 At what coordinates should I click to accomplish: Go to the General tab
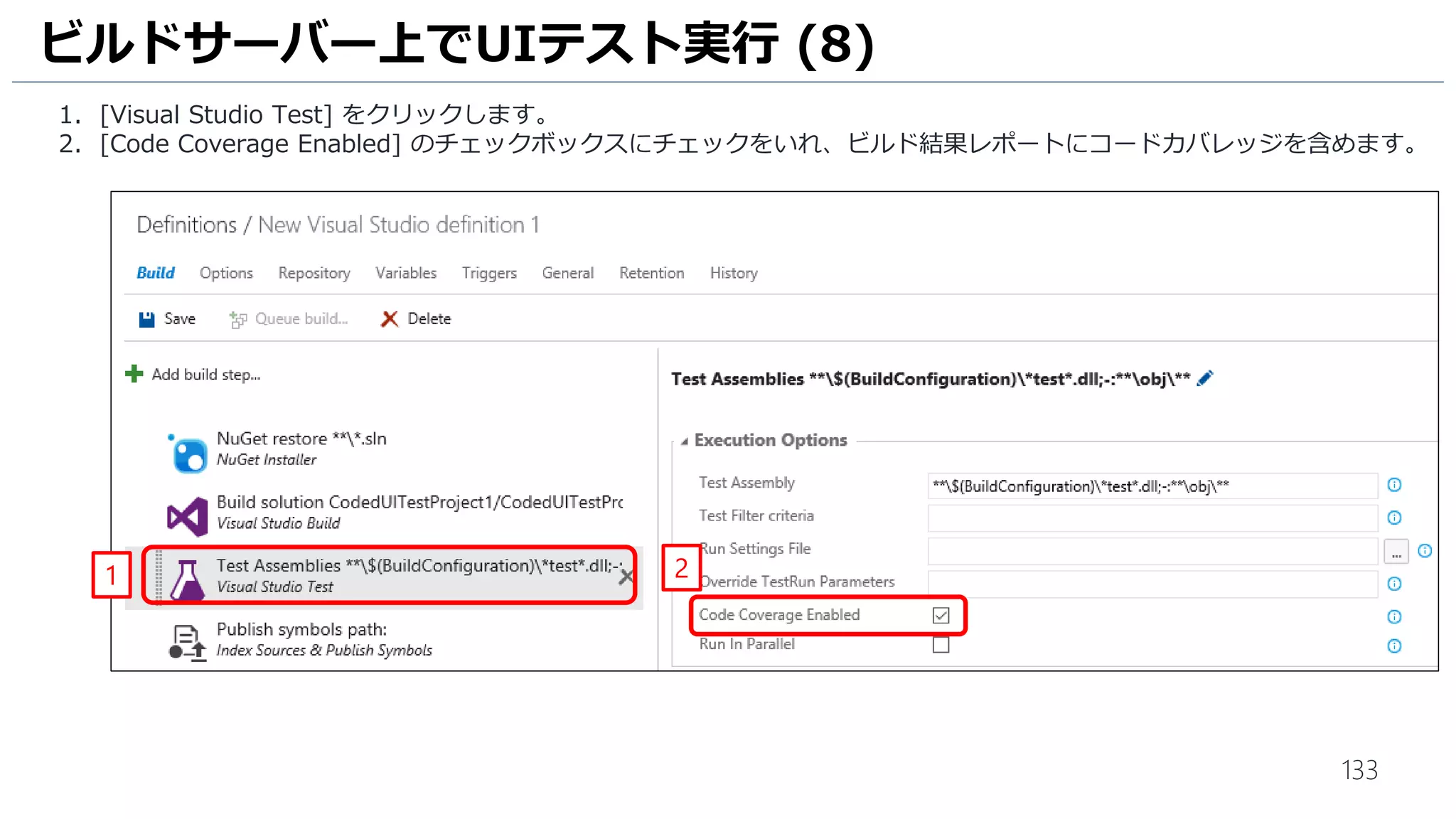[x=567, y=273]
